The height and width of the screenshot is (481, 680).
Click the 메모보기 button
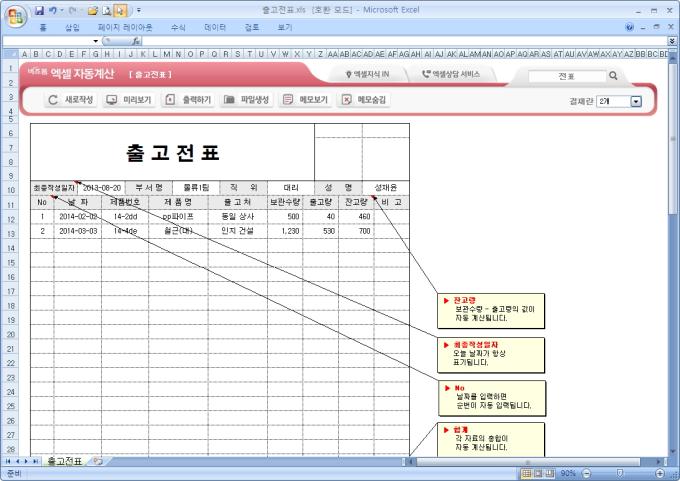click(x=305, y=100)
